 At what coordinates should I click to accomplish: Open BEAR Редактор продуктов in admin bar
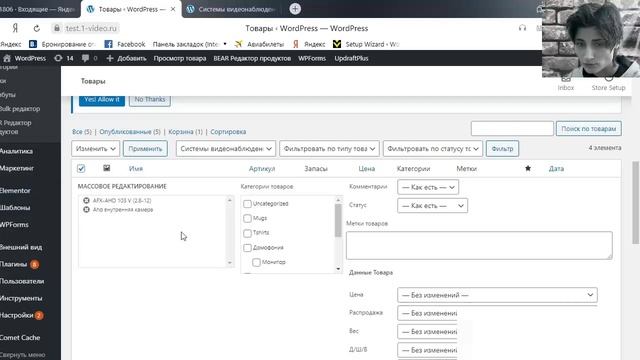click(x=252, y=58)
